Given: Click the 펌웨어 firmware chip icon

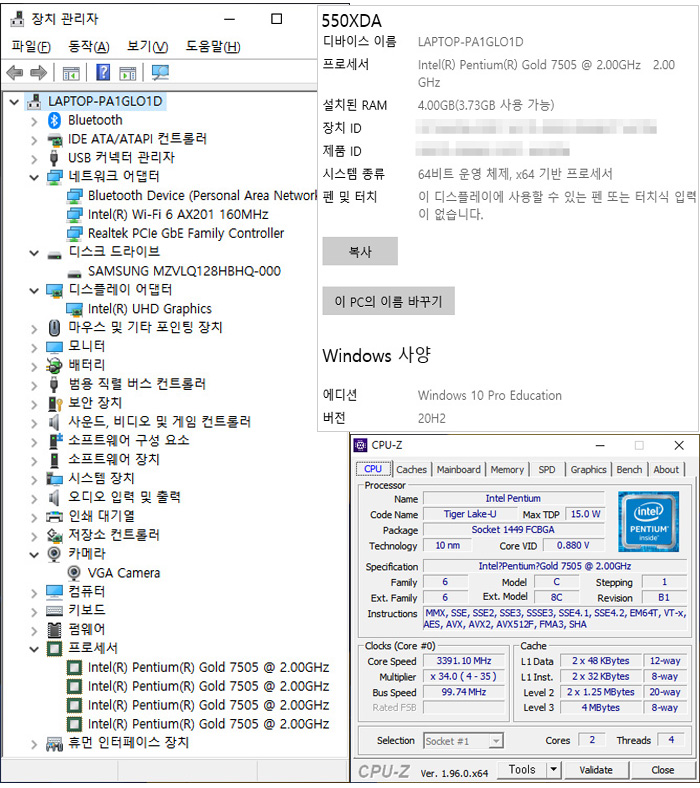Looking at the screenshot, I should (54, 629).
